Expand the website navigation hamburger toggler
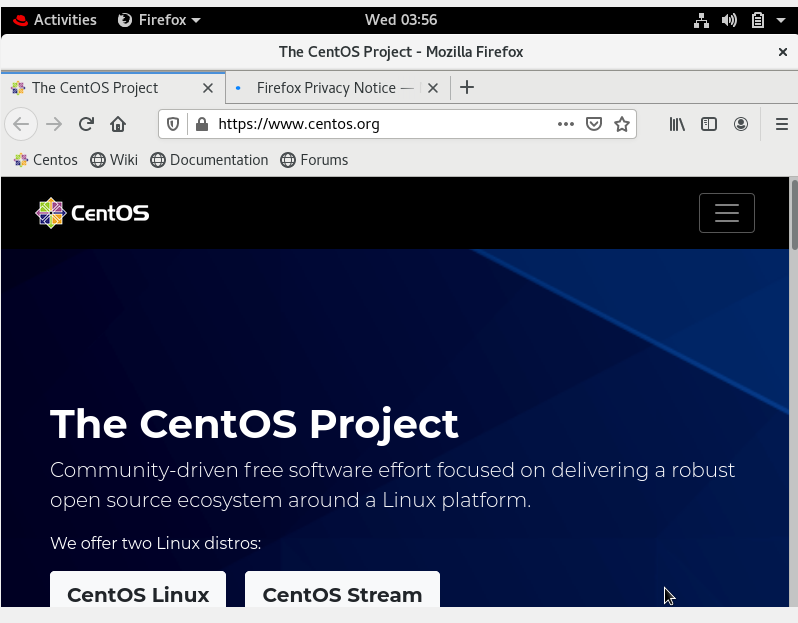Screen dimensions: 798x623 (727, 213)
